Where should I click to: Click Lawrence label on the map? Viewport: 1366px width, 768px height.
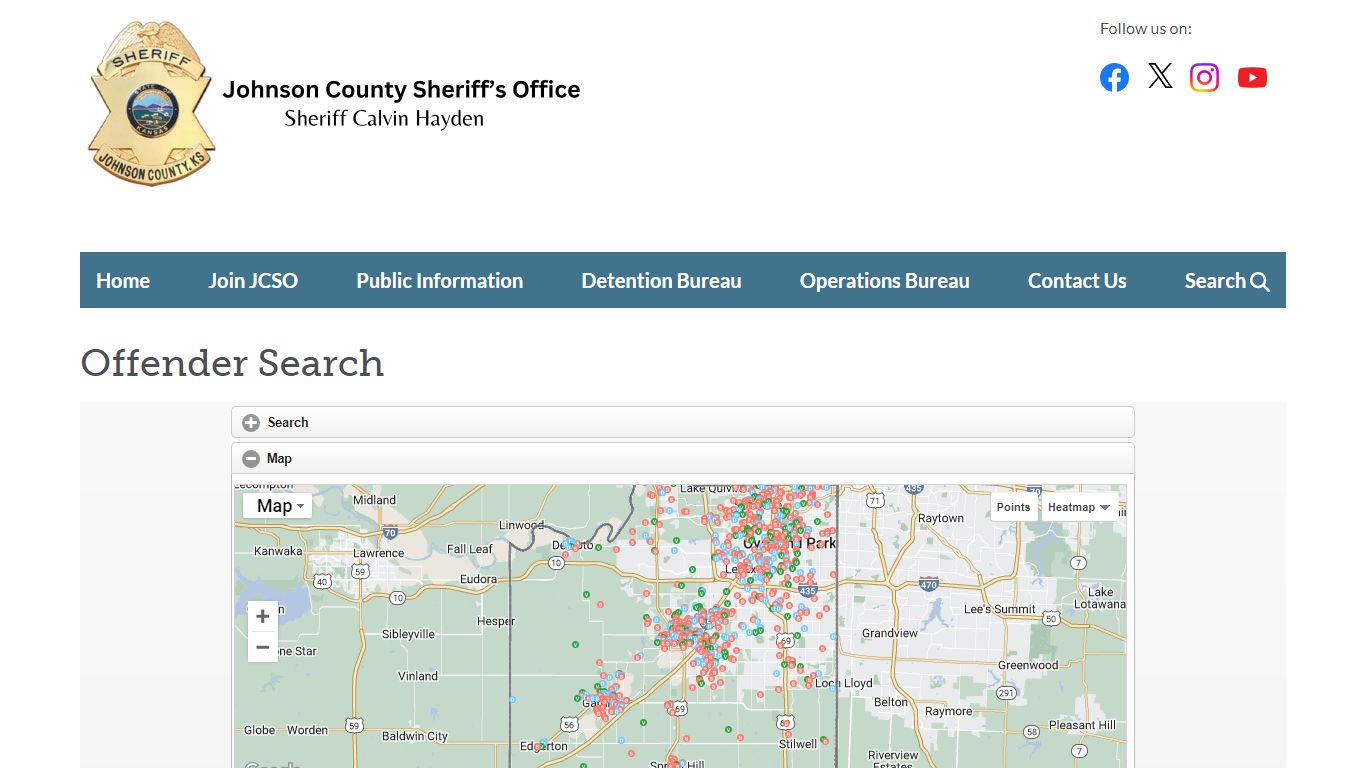(378, 553)
